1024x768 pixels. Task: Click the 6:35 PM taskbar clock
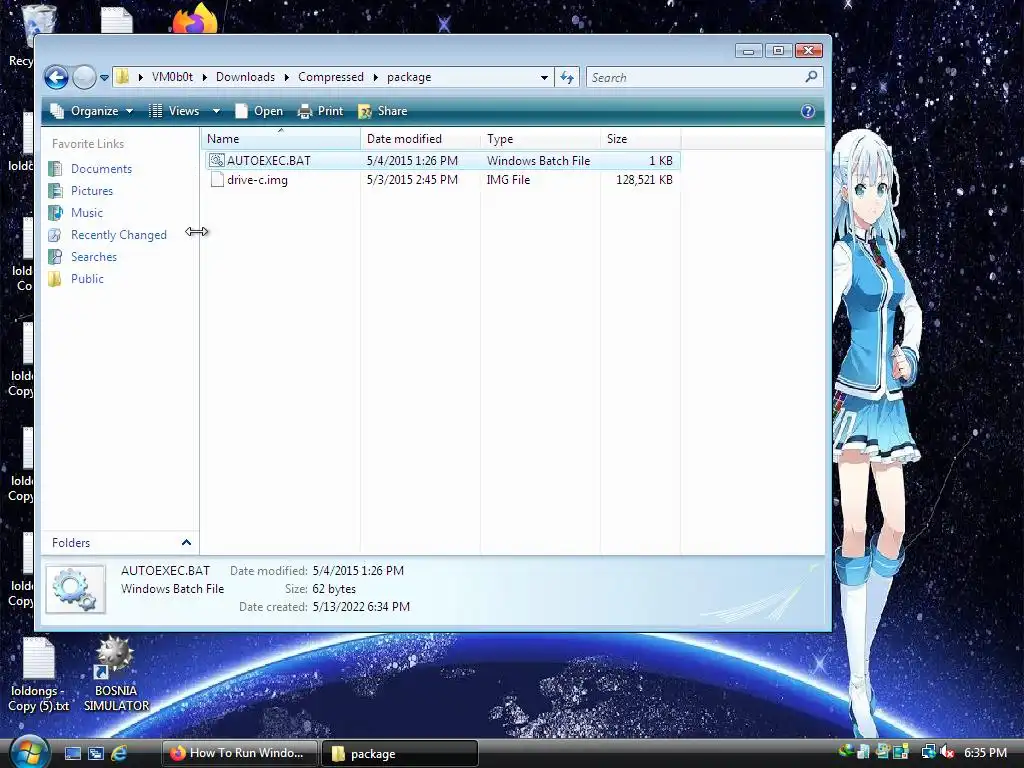point(985,752)
